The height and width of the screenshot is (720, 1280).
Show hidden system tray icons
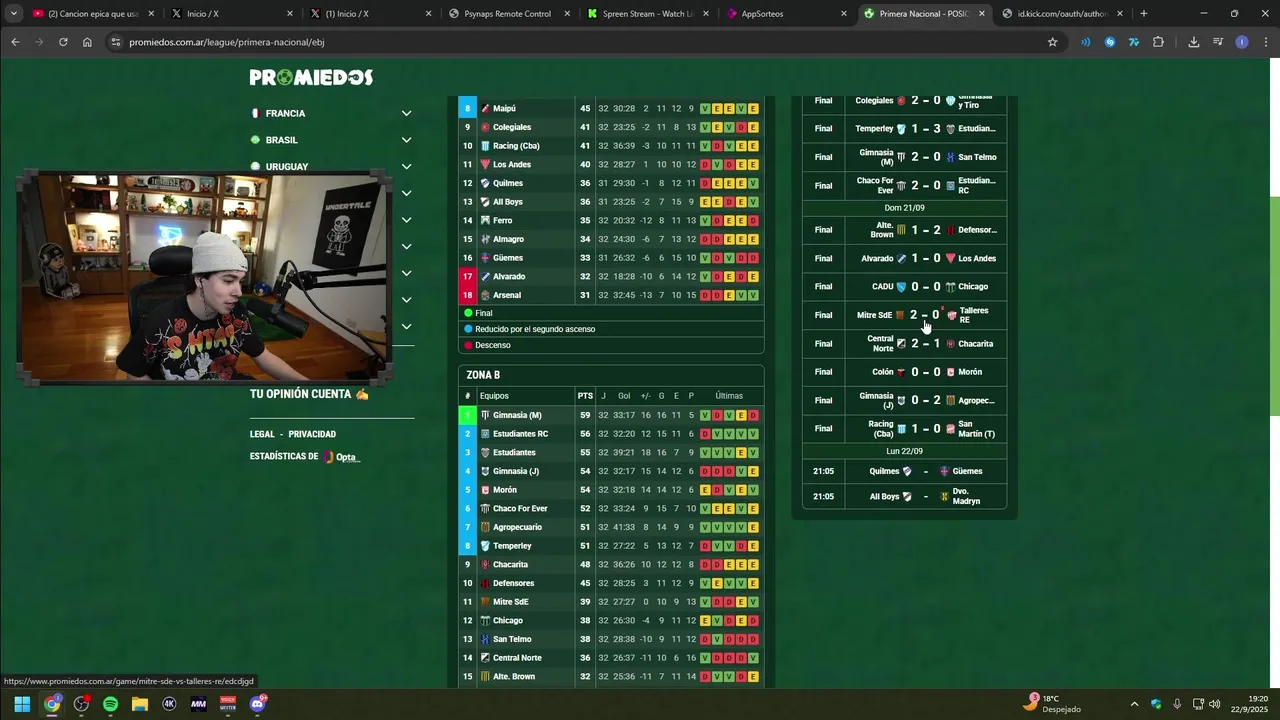click(x=1134, y=704)
